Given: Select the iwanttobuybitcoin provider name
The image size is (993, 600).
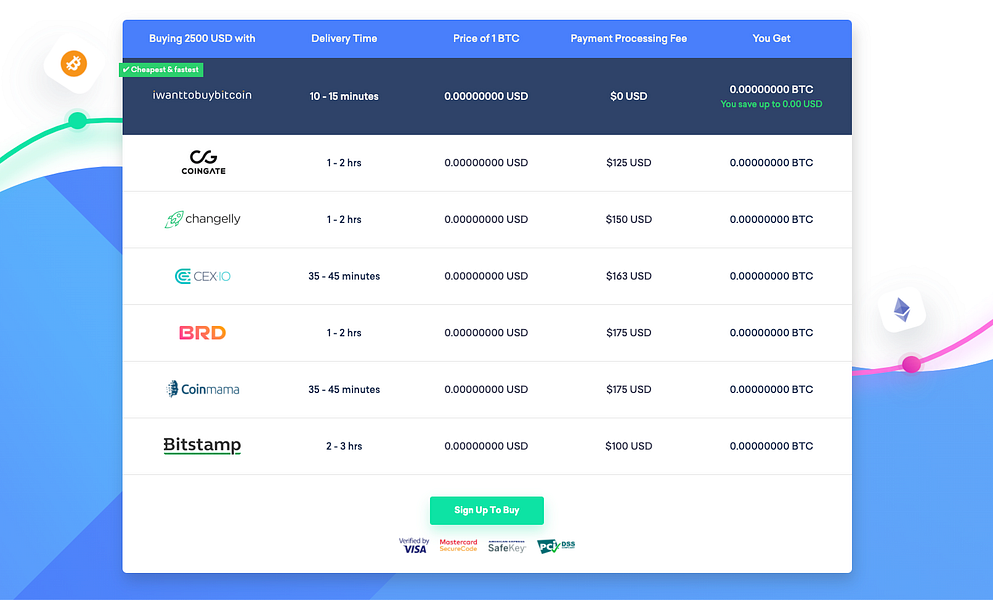Looking at the screenshot, I should pyautogui.click(x=202, y=95).
